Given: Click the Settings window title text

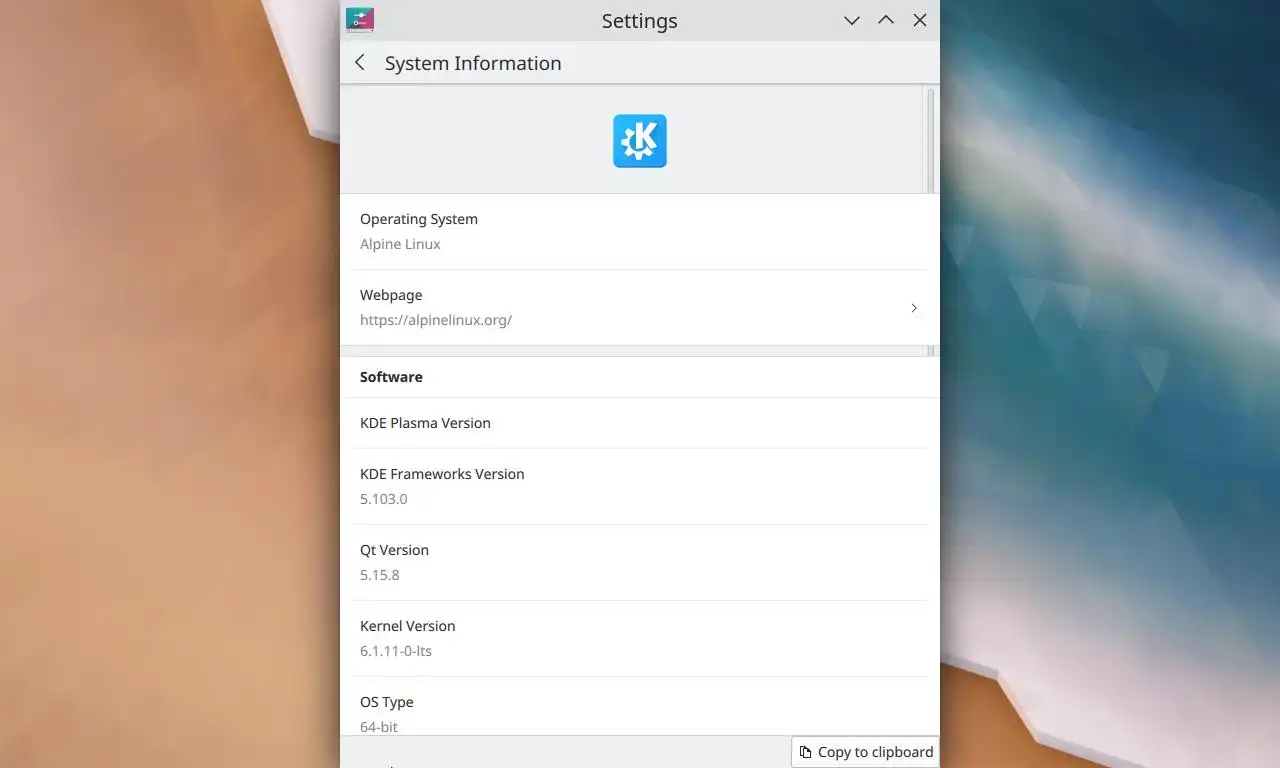Looking at the screenshot, I should pos(640,20).
